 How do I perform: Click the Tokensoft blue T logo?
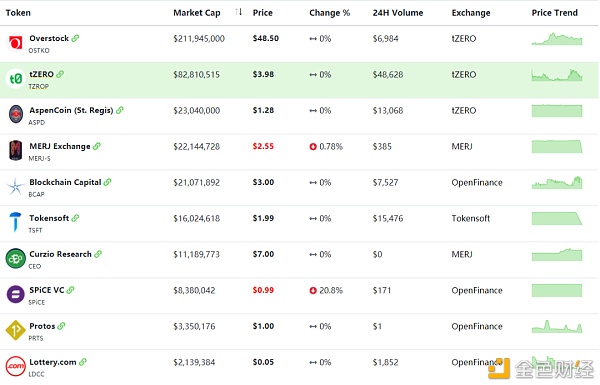[x=15, y=222]
